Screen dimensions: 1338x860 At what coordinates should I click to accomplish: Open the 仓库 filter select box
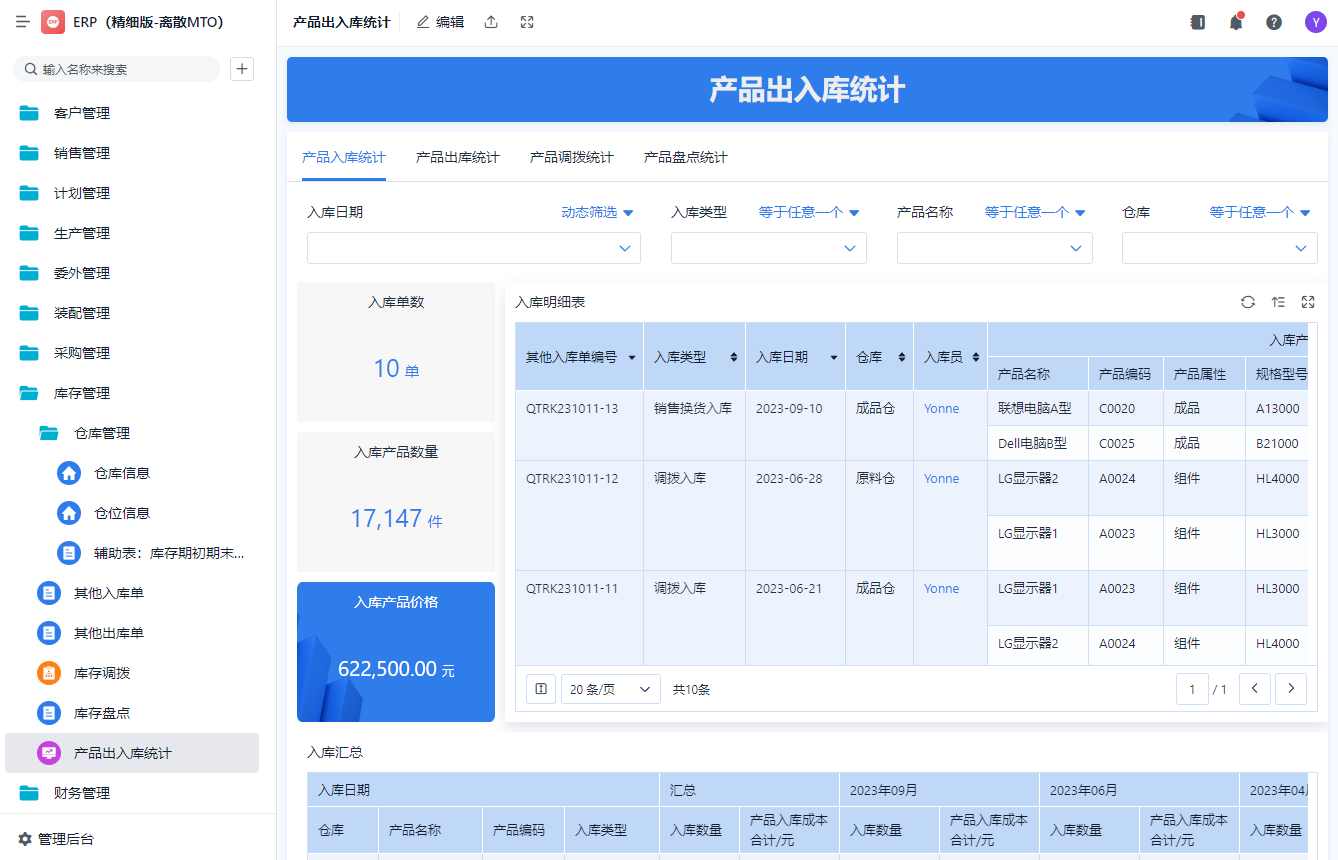(x=1220, y=248)
